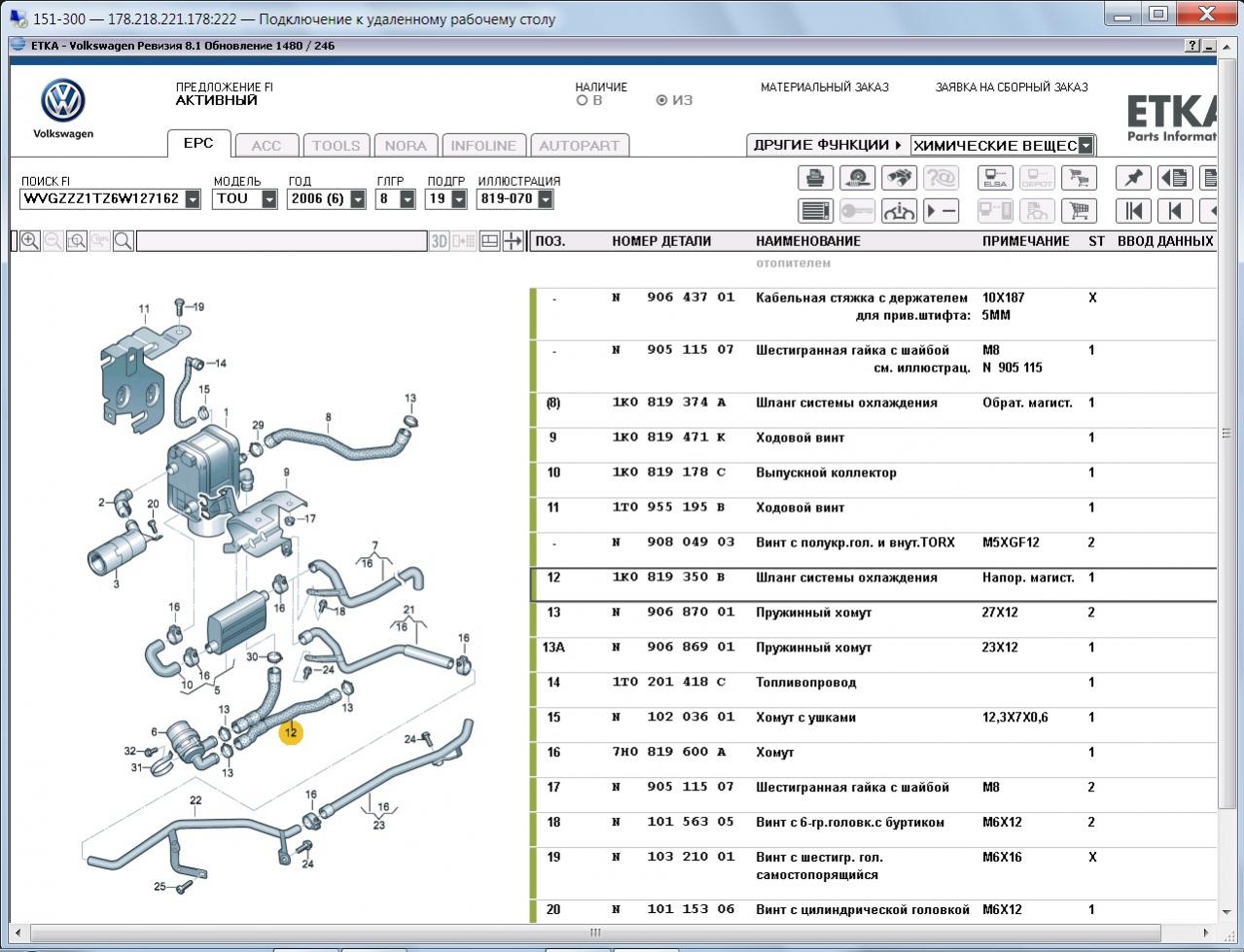Select row 13A Пружинный хомут 23X12

(x=873, y=655)
